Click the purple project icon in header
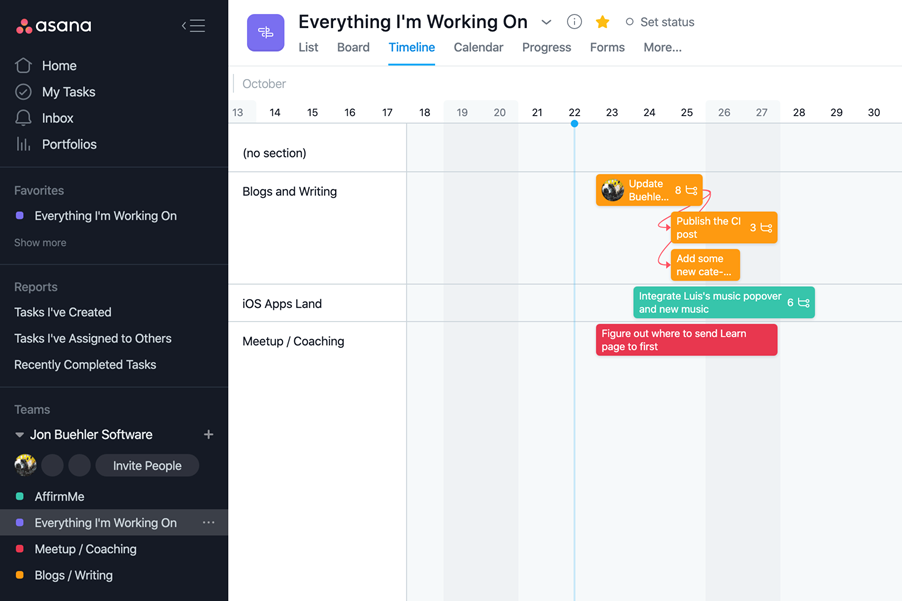Viewport: 902px width, 601px height. (x=265, y=33)
